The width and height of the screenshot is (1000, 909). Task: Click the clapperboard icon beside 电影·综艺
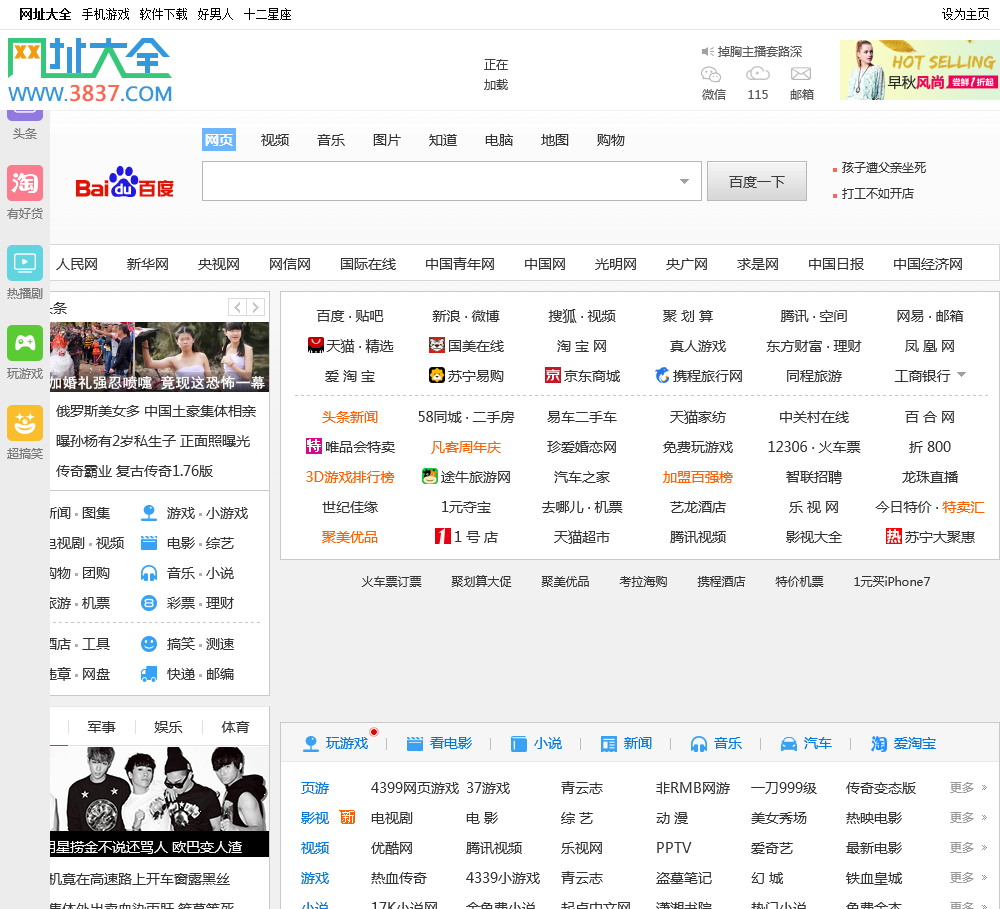point(149,543)
